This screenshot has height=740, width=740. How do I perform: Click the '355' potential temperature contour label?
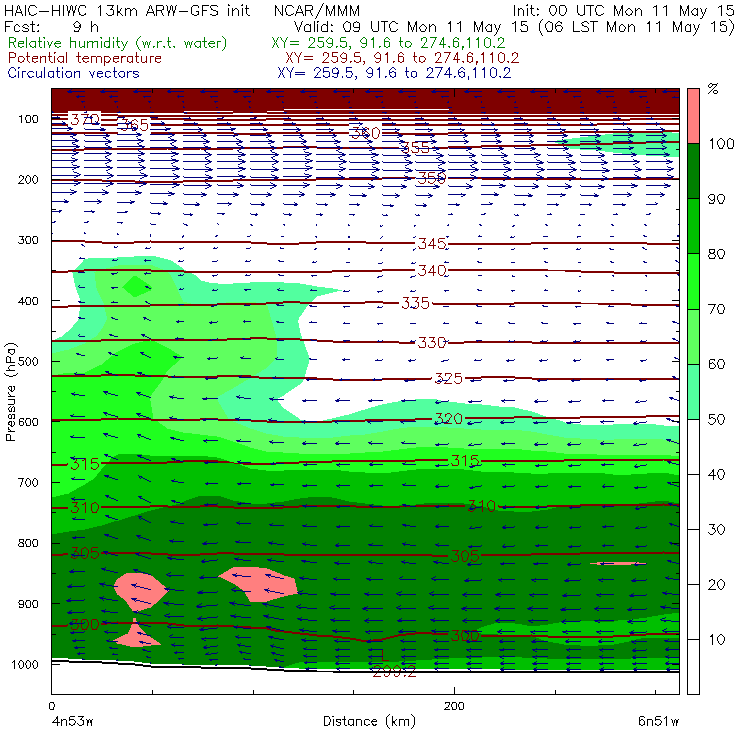(x=416, y=148)
